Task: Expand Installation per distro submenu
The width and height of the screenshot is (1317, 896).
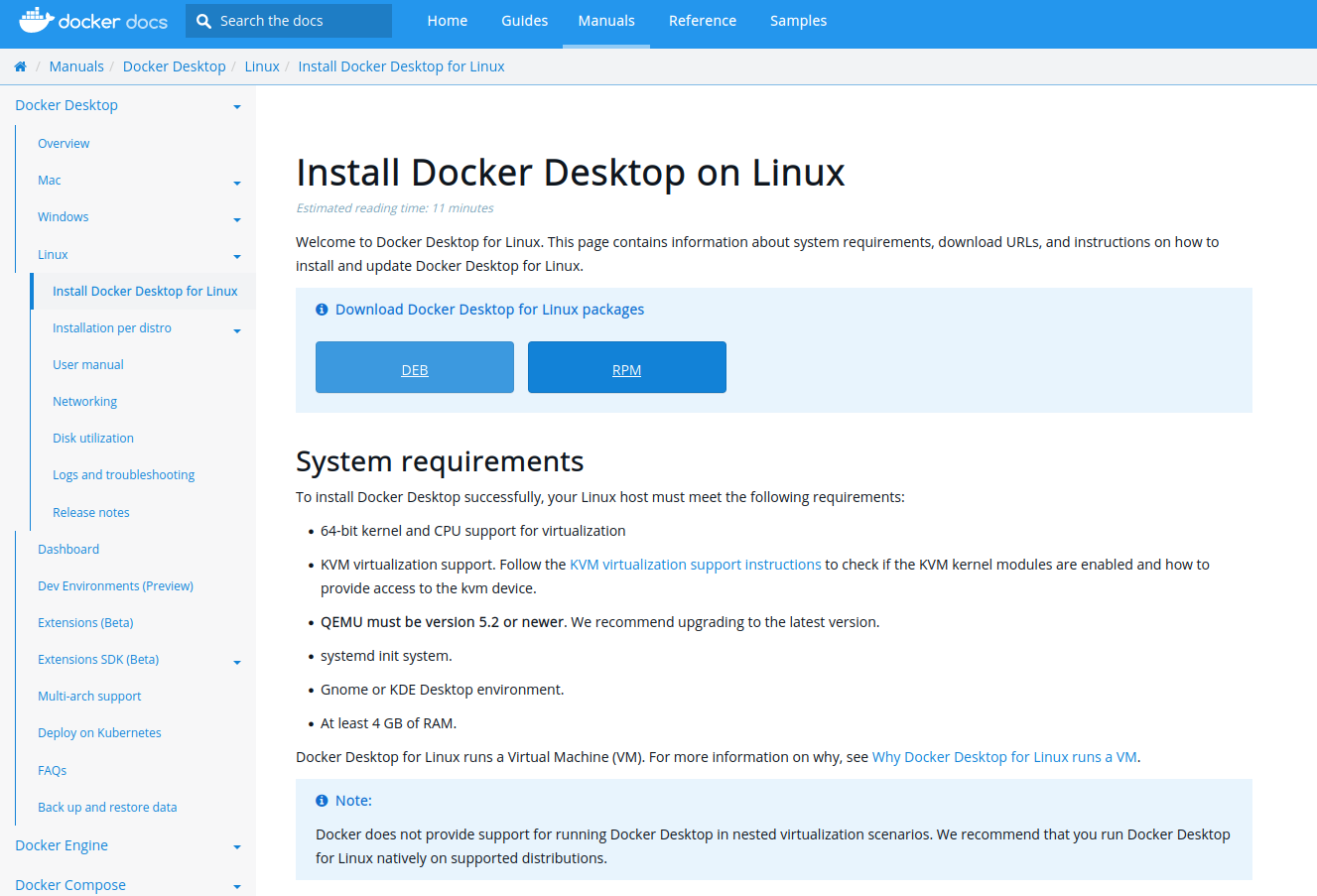Action: (237, 330)
